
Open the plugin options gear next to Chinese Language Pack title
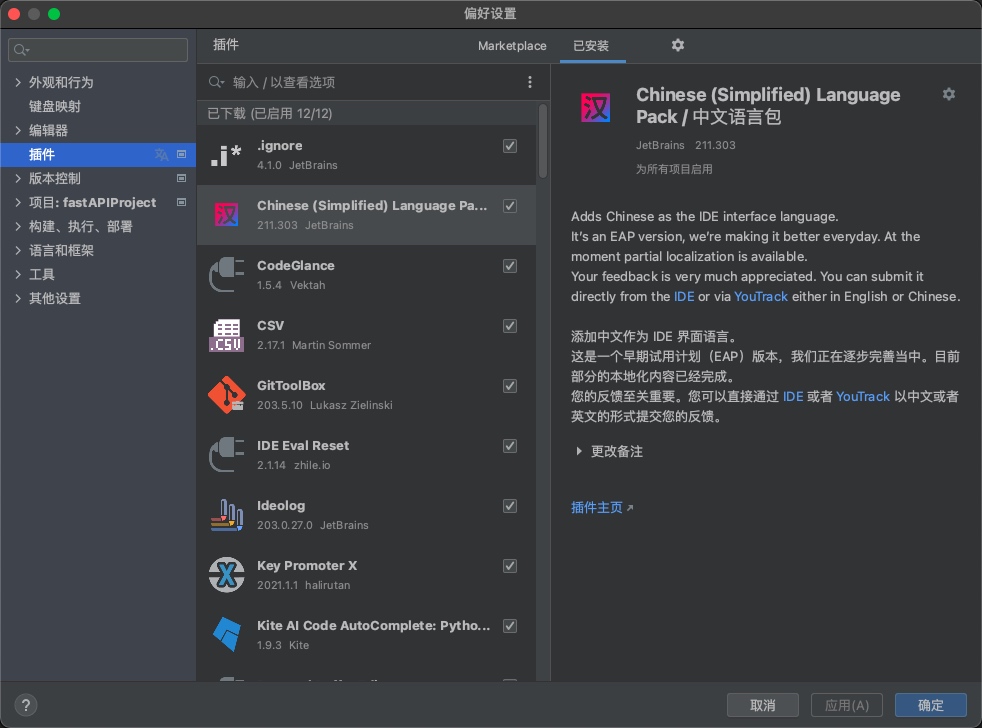point(948,93)
